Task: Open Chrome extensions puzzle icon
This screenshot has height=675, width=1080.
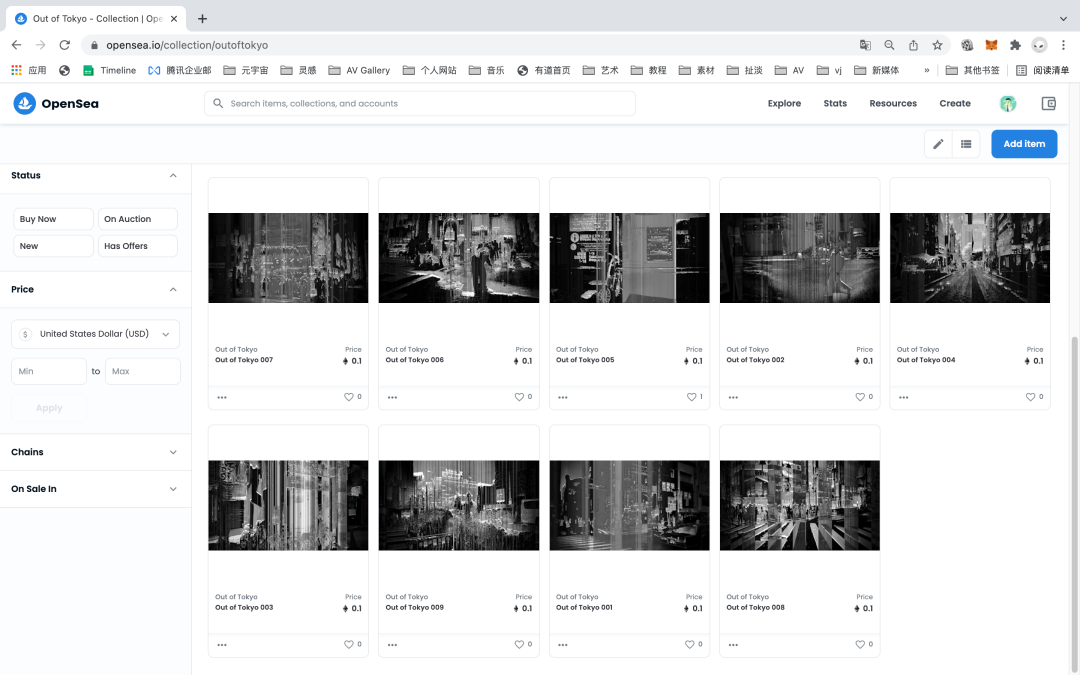Action: [1015, 45]
